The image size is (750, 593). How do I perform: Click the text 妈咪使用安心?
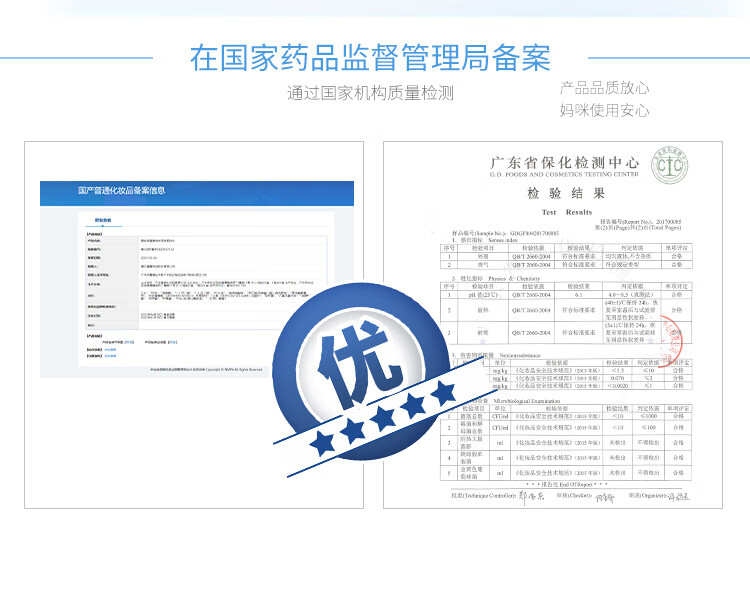(x=605, y=110)
